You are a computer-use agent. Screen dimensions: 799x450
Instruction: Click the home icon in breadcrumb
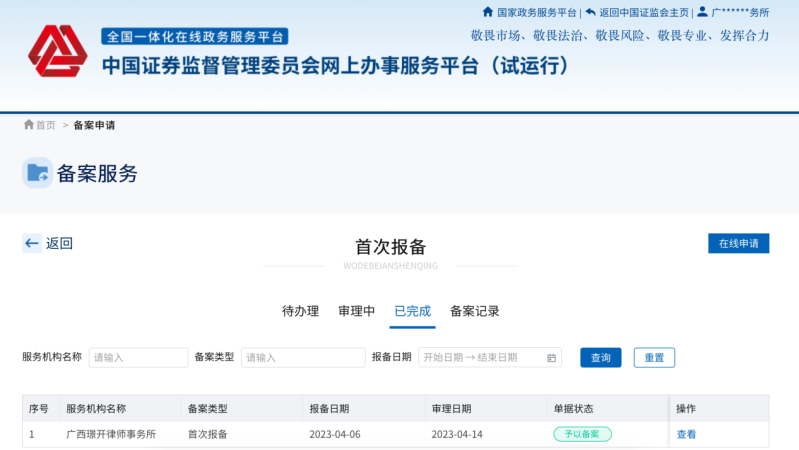[x=29, y=125]
